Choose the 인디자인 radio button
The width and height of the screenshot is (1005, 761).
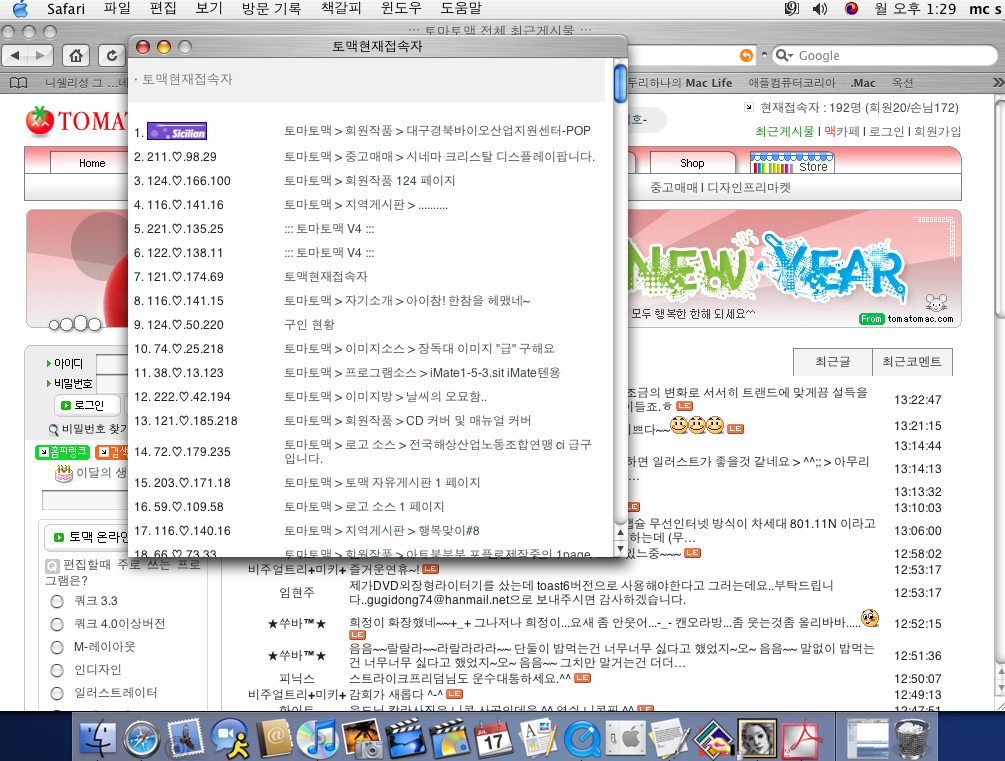pos(57,670)
